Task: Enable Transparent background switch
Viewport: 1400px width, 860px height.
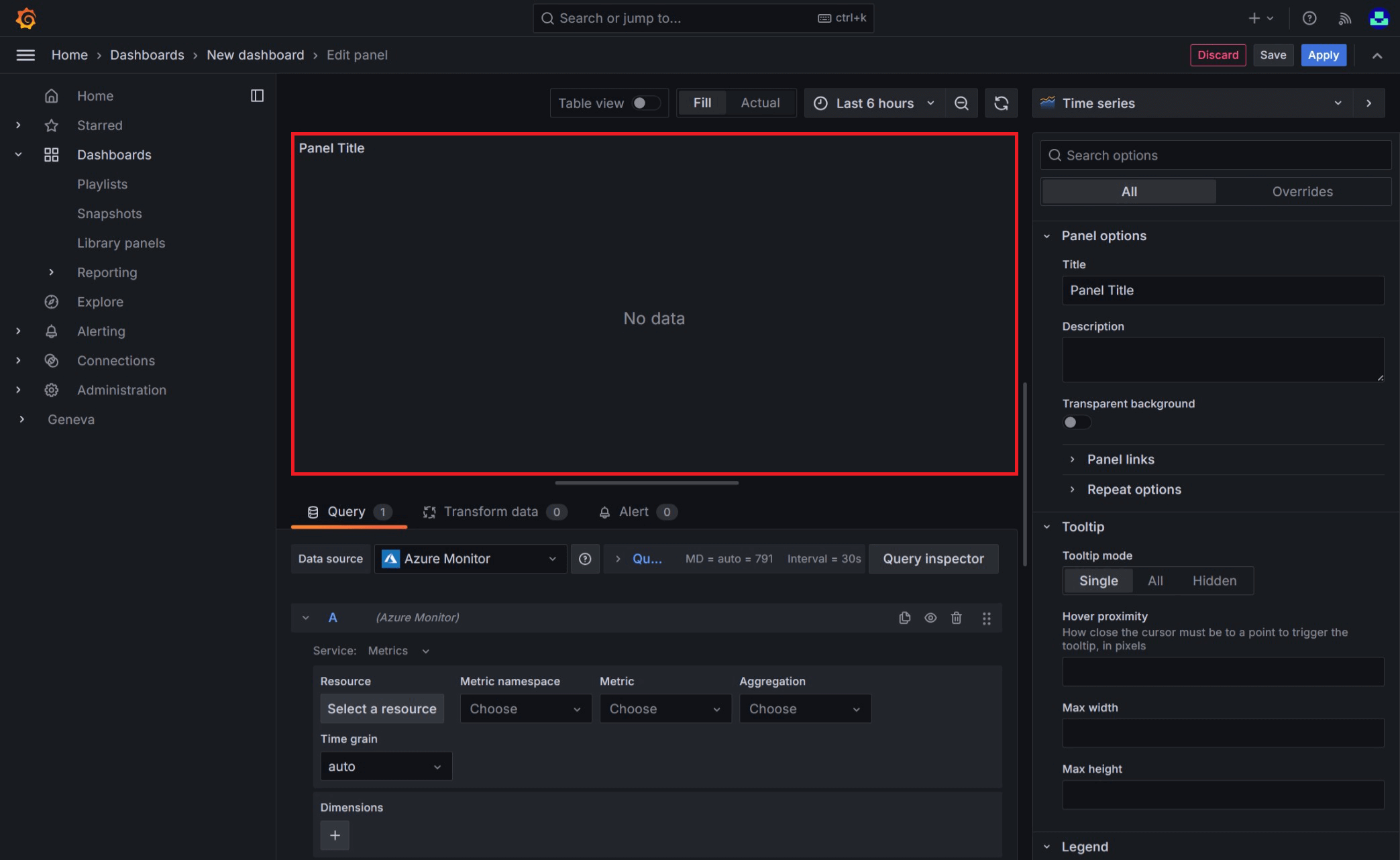Action: pyautogui.click(x=1076, y=422)
